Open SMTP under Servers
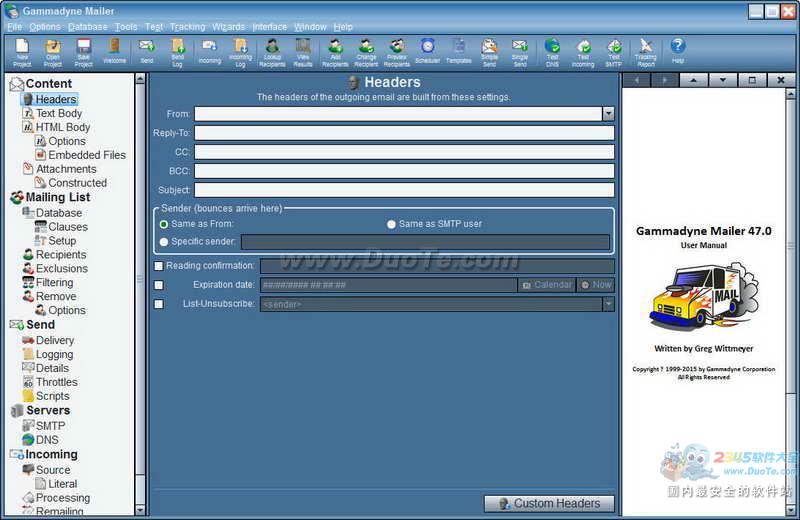The image size is (800, 520). tap(50, 426)
